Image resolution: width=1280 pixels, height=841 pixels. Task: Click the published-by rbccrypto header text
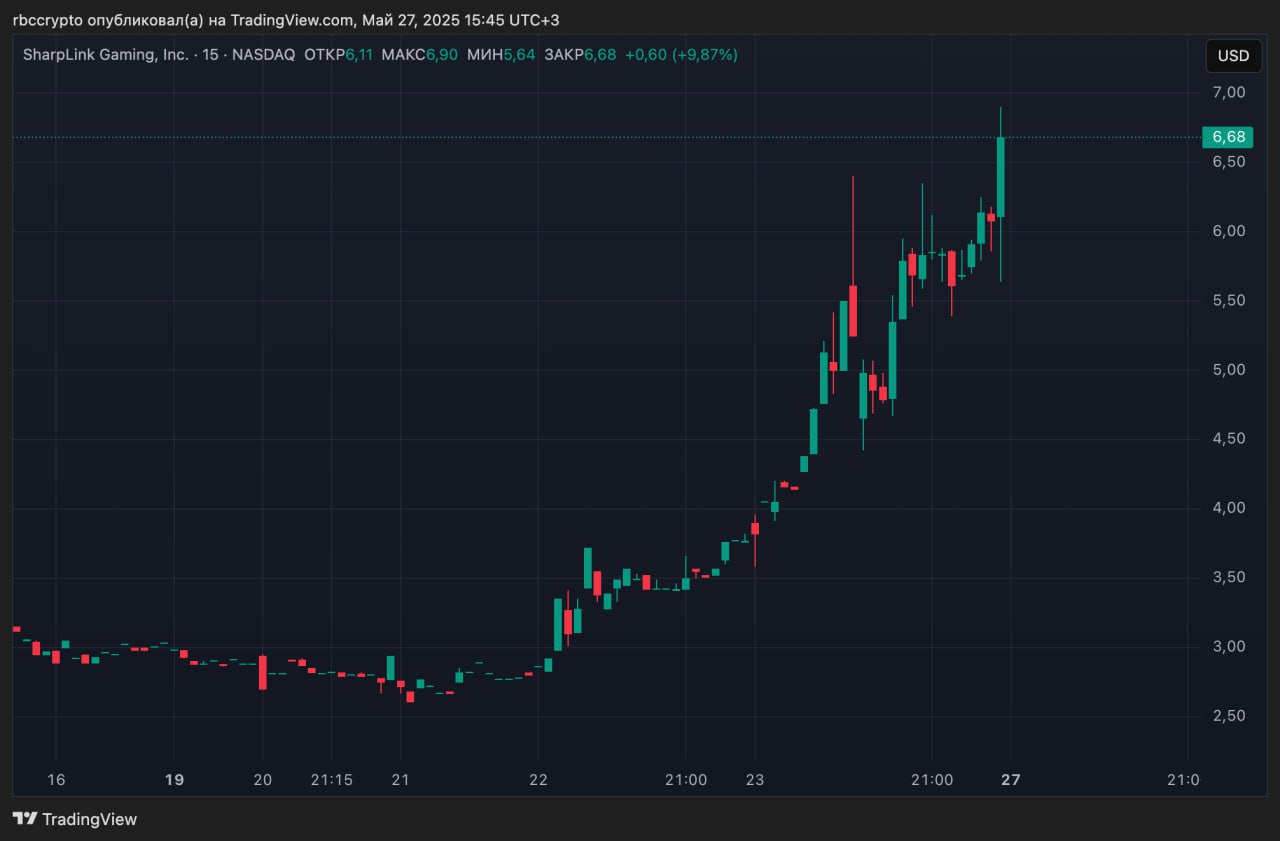point(286,20)
